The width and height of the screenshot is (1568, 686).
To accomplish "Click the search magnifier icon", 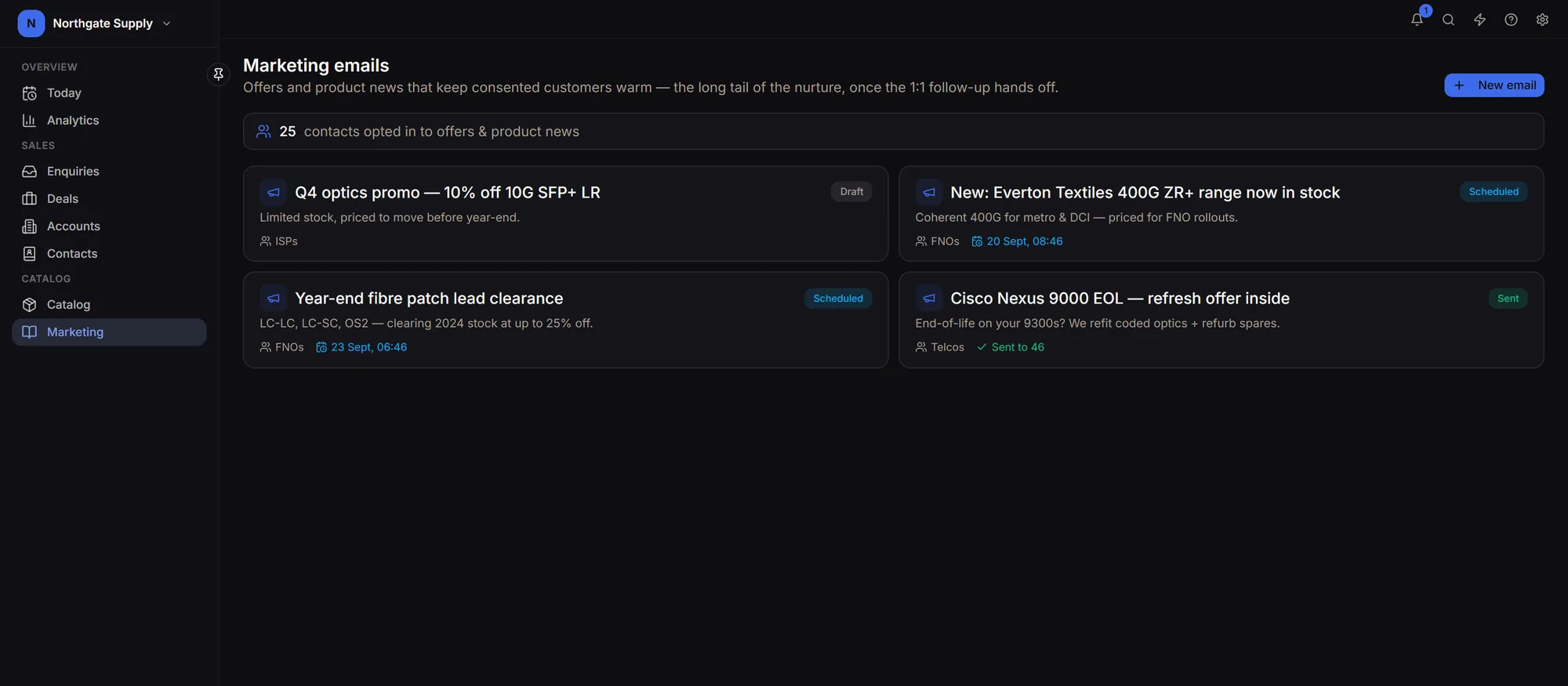I will tap(1448, 20).
